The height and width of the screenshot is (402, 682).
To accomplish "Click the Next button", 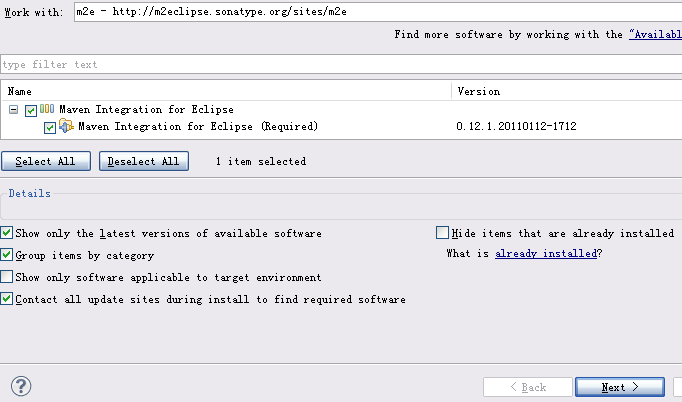I will [x=620, y=387].
